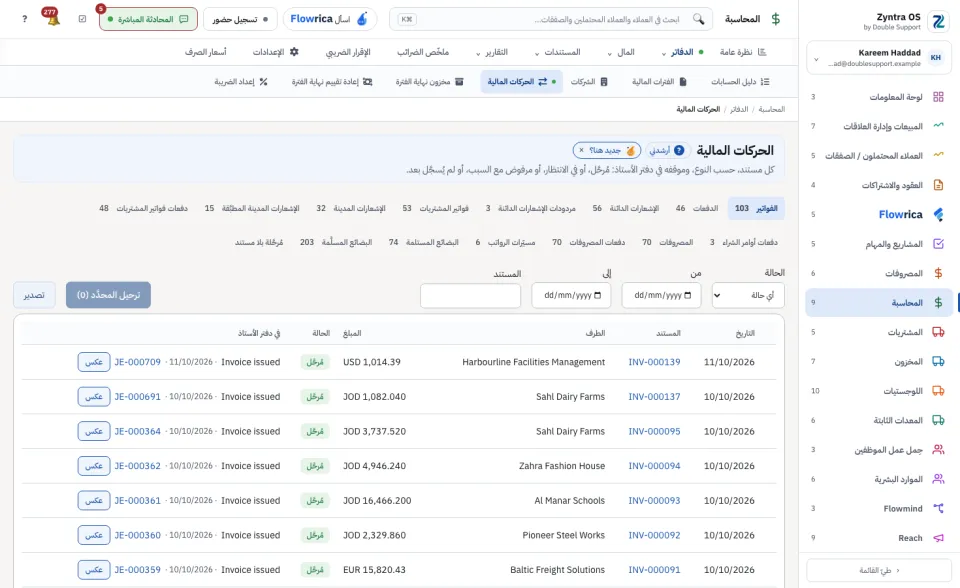Open the من date picker
The height and width of the screenshot is (588, 960).
[x=661, y=295]
